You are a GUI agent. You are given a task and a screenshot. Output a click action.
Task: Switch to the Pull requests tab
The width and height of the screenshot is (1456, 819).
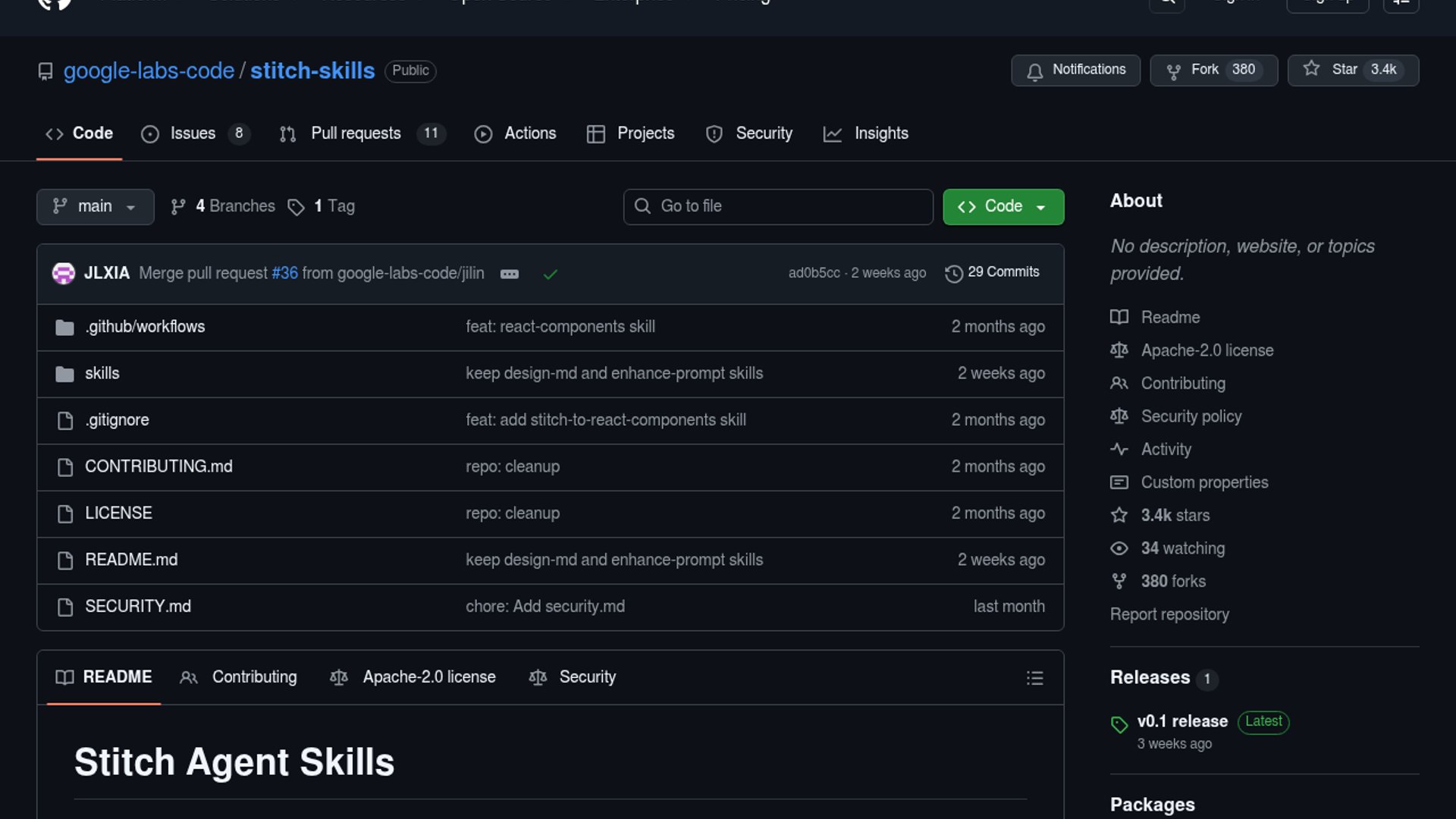click(356, 133)
